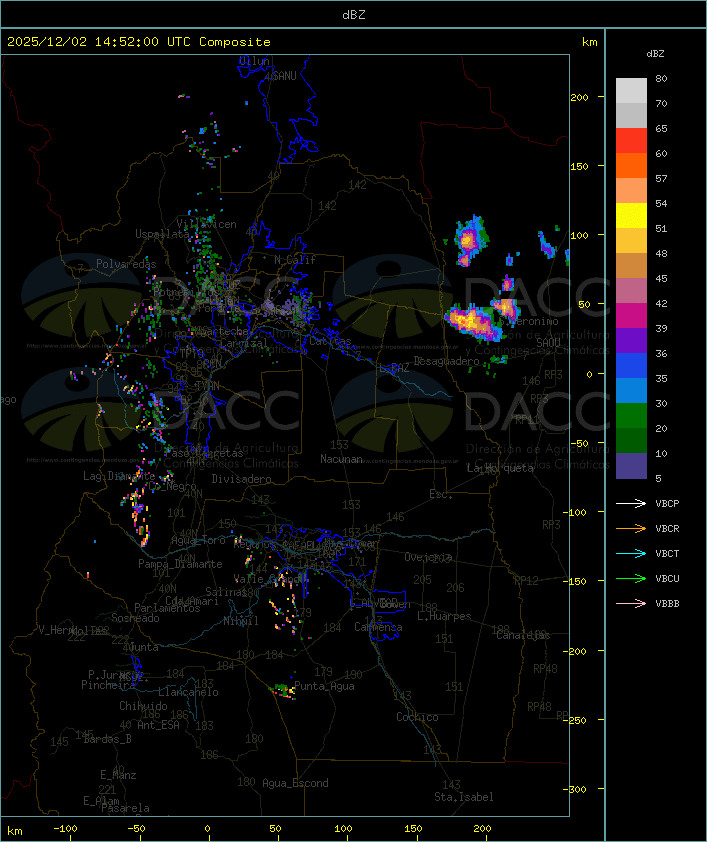Click the pink VBBB arrow icon

(x=631, y=603)
